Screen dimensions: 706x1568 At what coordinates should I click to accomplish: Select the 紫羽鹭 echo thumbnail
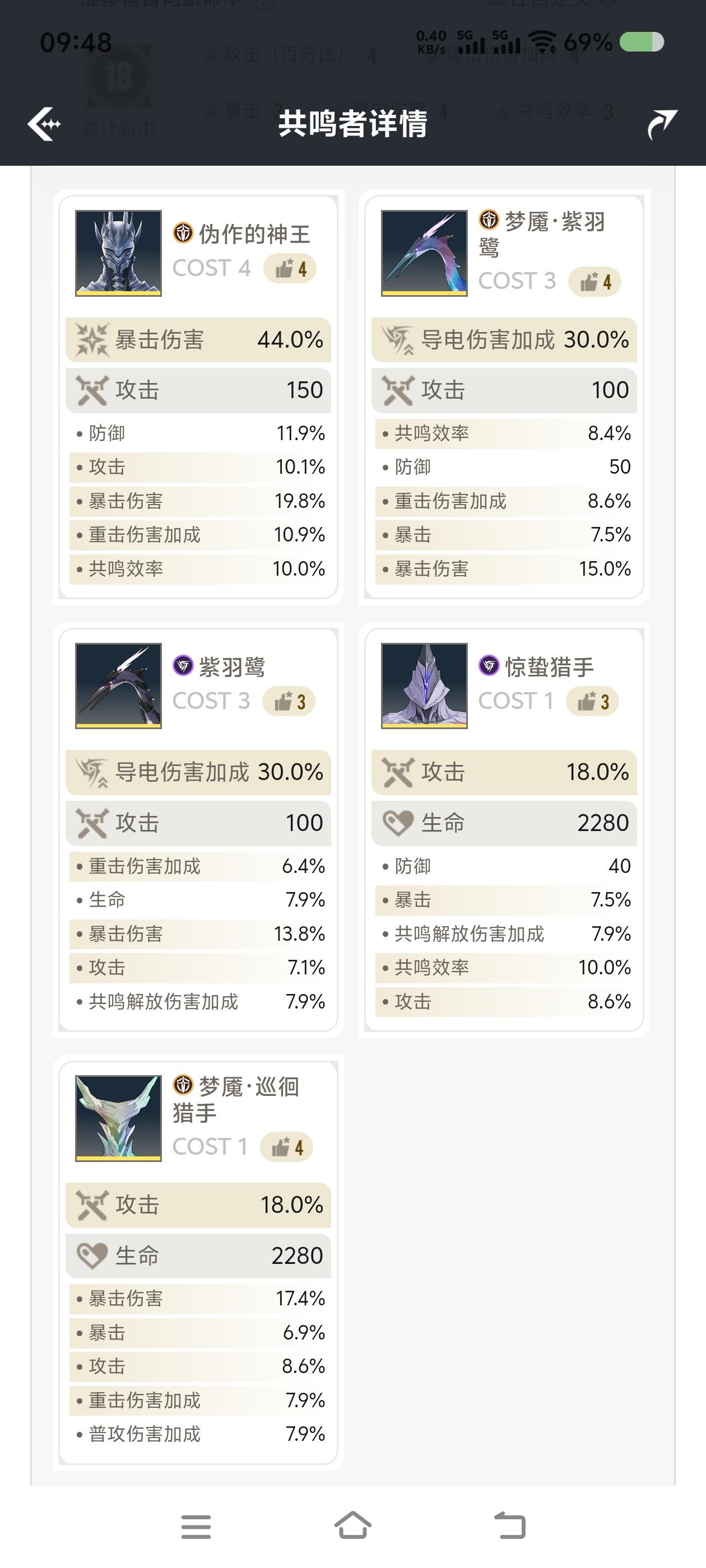click(118, 685)
